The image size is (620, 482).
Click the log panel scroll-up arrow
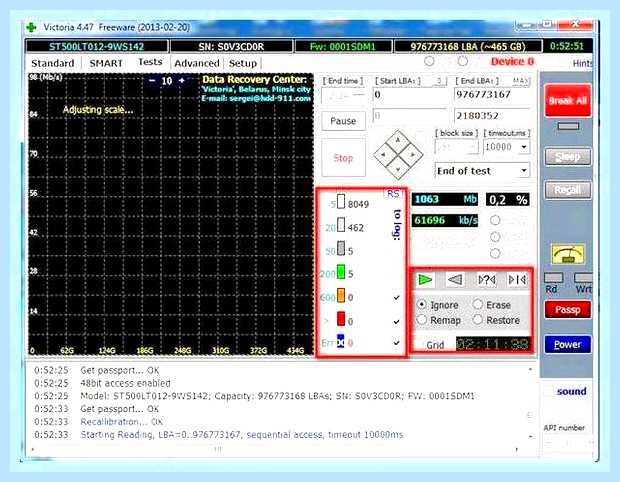[x=530, y=369]
